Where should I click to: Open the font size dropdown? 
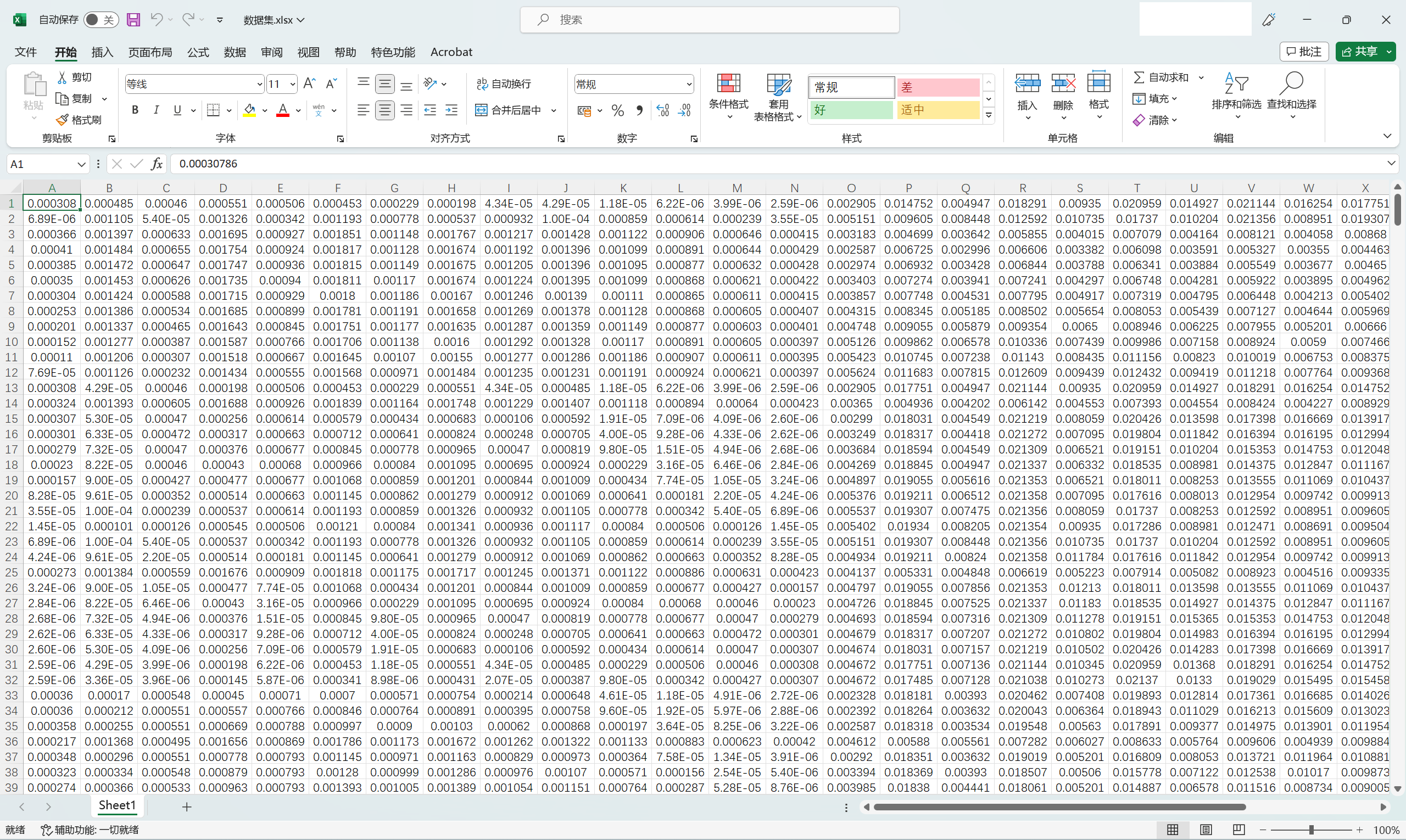[293, 85]
